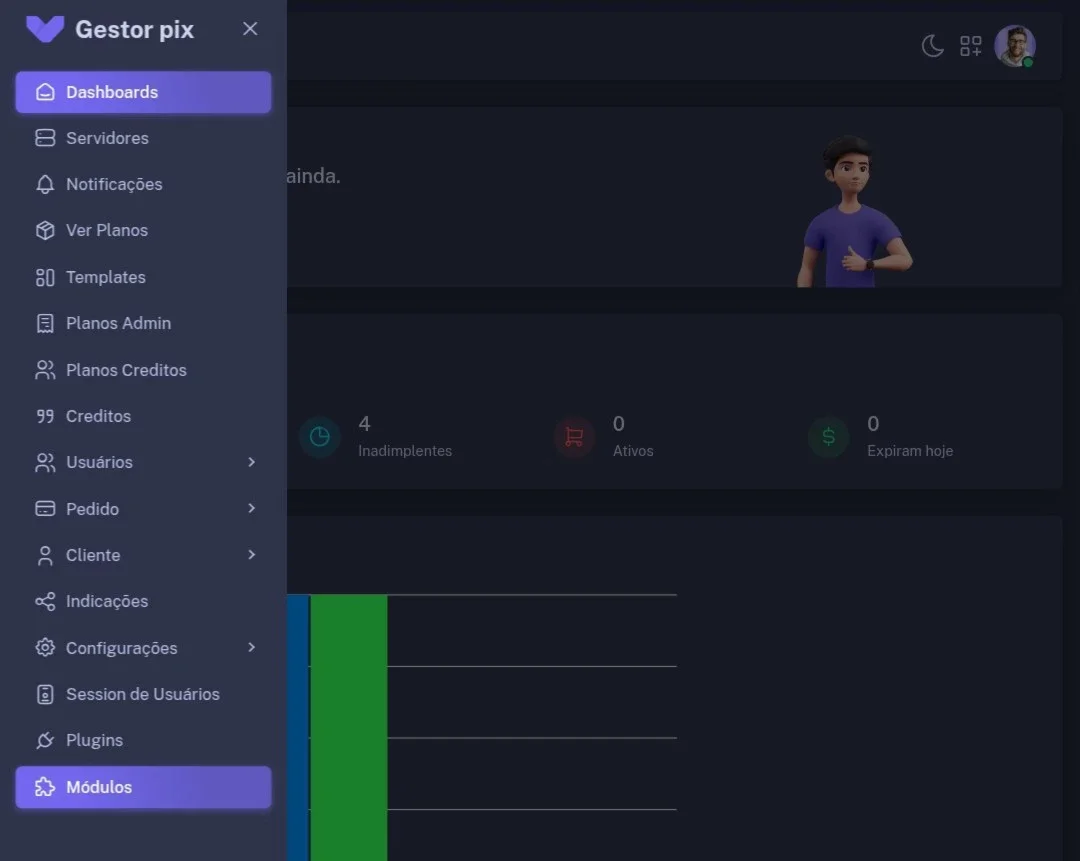The image size is (1080, 861).
Task: Click the Templates layout icon
Action: click(45, 278)
